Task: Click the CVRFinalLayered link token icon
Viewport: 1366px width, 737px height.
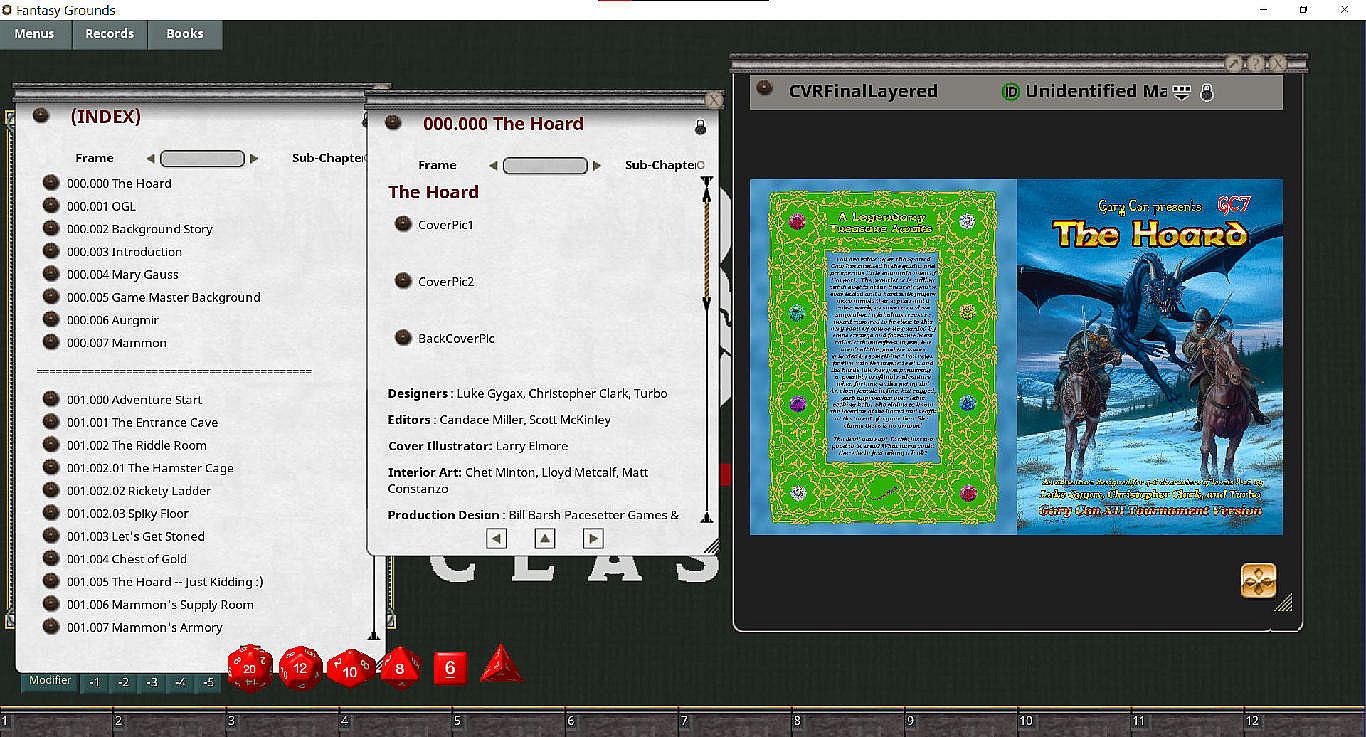Action: 765,89
